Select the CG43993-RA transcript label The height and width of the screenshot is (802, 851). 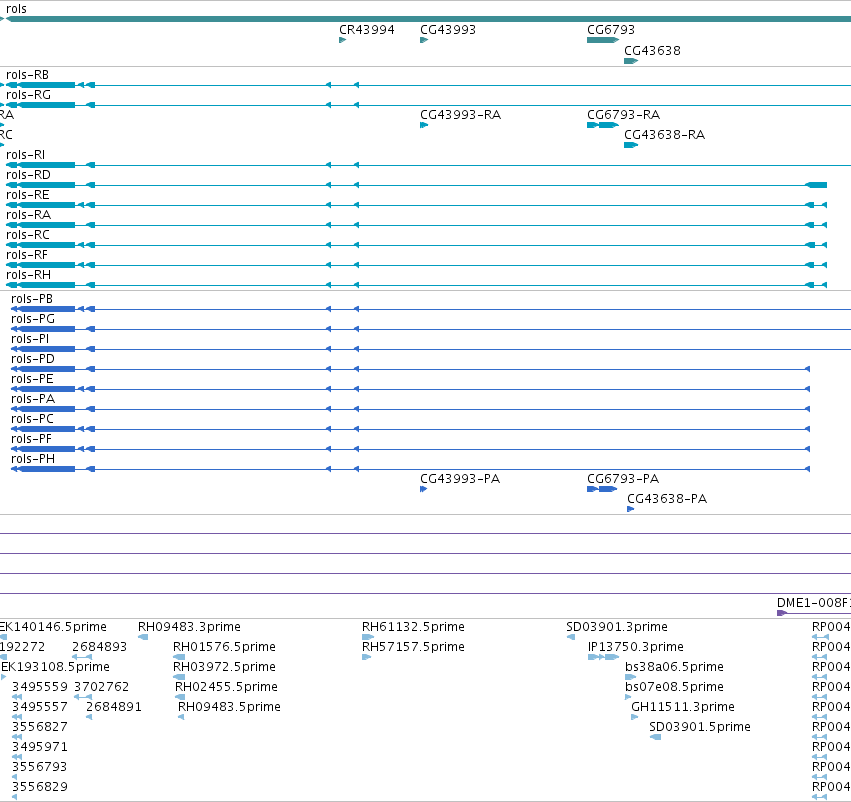[460, 114]
